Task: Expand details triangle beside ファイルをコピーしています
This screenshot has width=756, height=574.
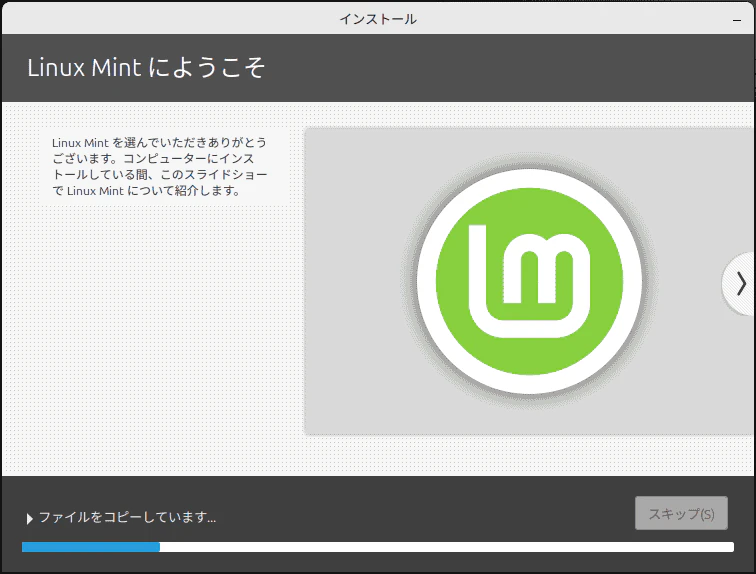Action: (29, 519)
